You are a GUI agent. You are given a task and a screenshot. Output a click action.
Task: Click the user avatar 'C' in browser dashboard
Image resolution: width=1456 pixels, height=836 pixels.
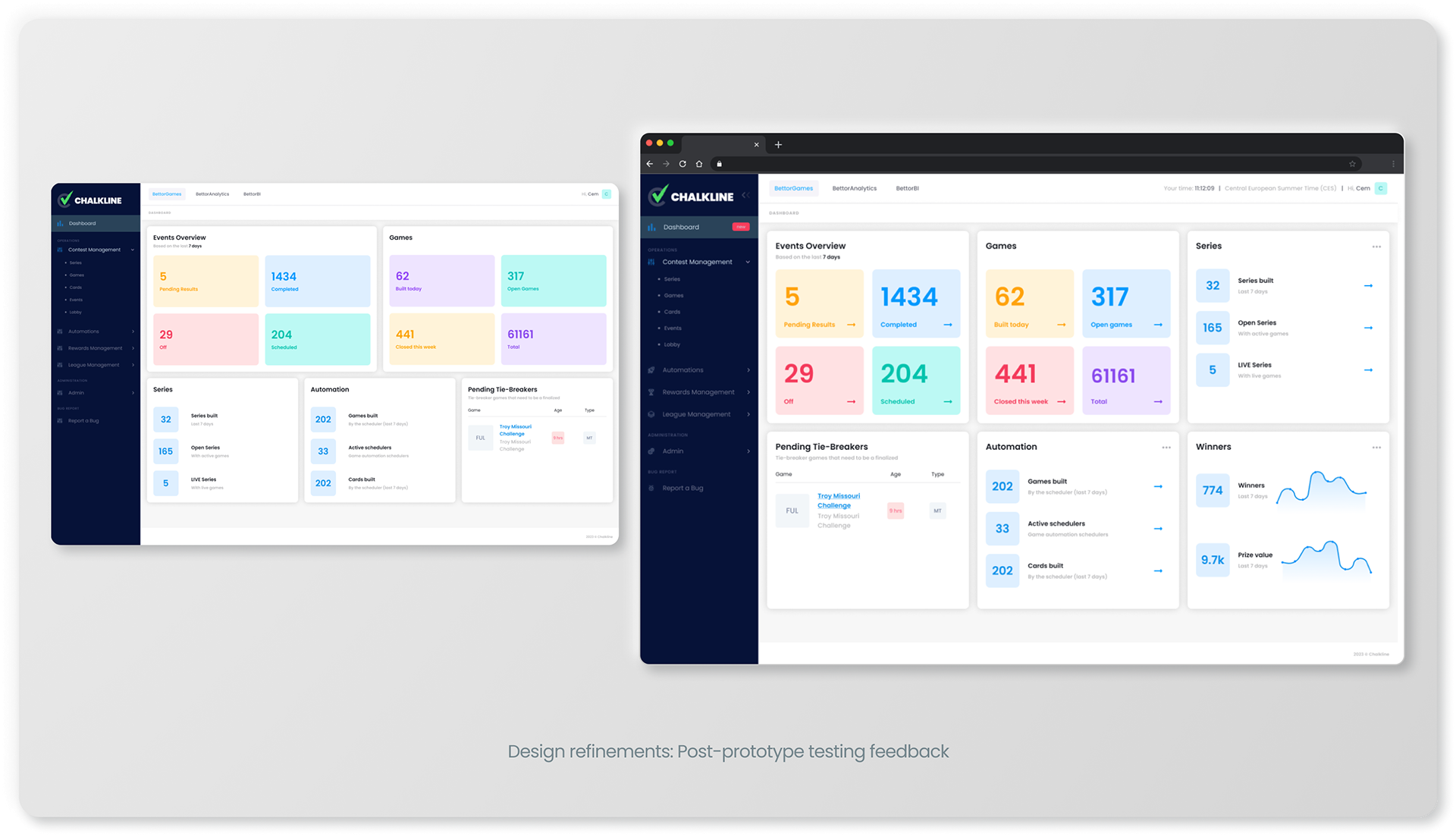(x=1381, y=188)
